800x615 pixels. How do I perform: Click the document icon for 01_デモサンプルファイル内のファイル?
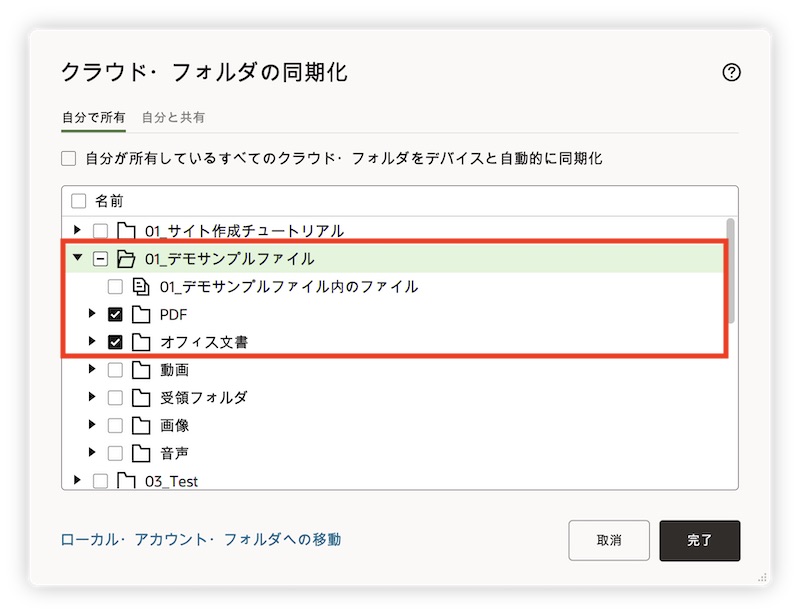pos(141,287)
